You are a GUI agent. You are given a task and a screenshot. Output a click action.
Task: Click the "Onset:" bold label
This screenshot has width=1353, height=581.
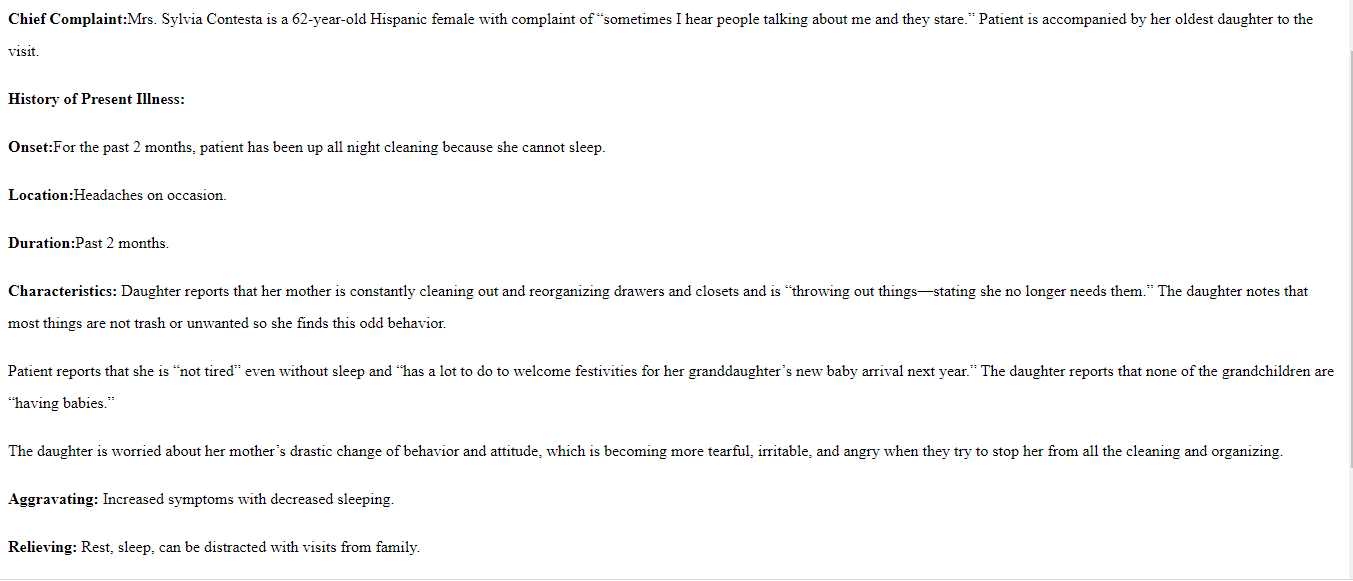[30, 147]
